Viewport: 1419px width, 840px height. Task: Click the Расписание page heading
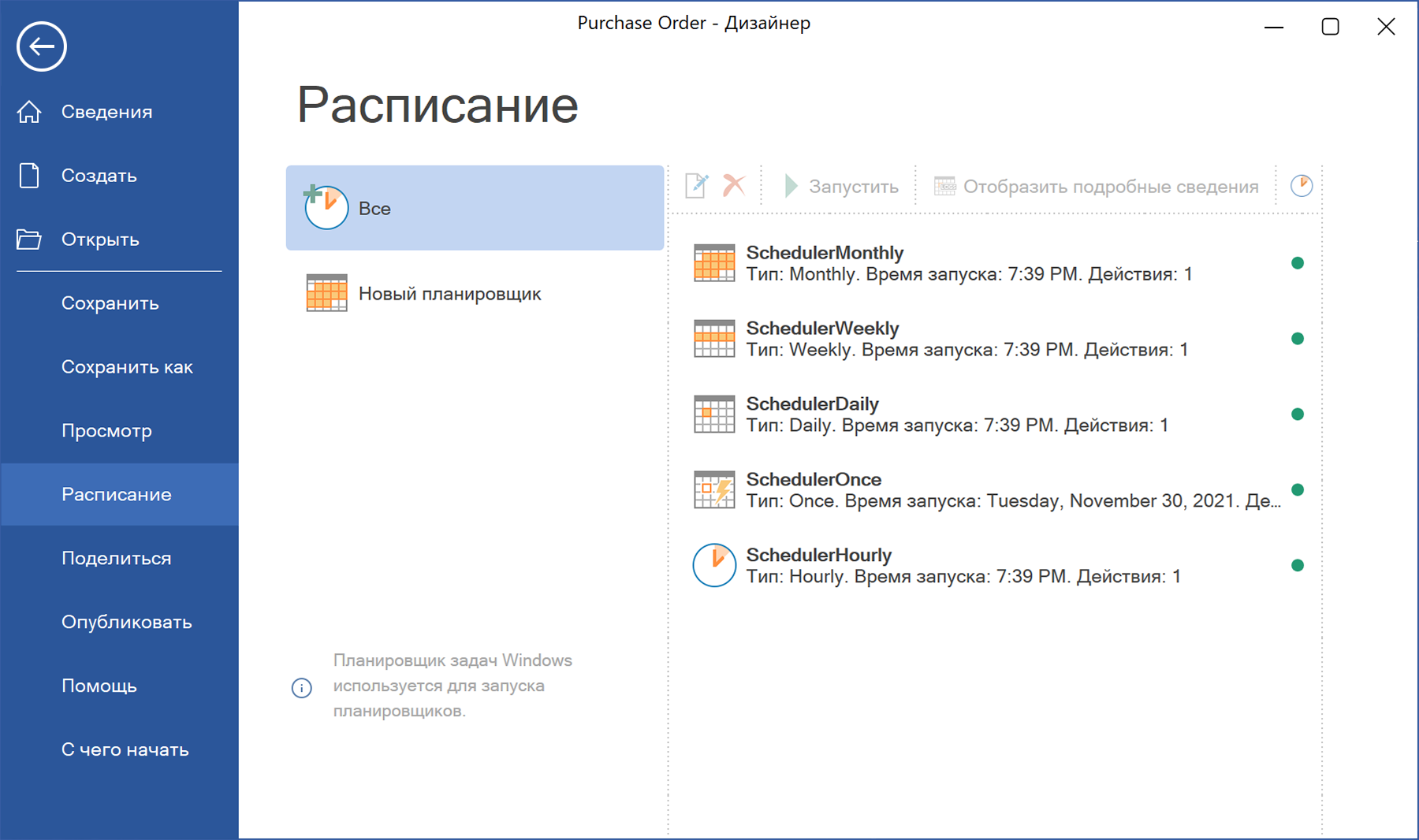pyautogui.click(x=438, y=105)
